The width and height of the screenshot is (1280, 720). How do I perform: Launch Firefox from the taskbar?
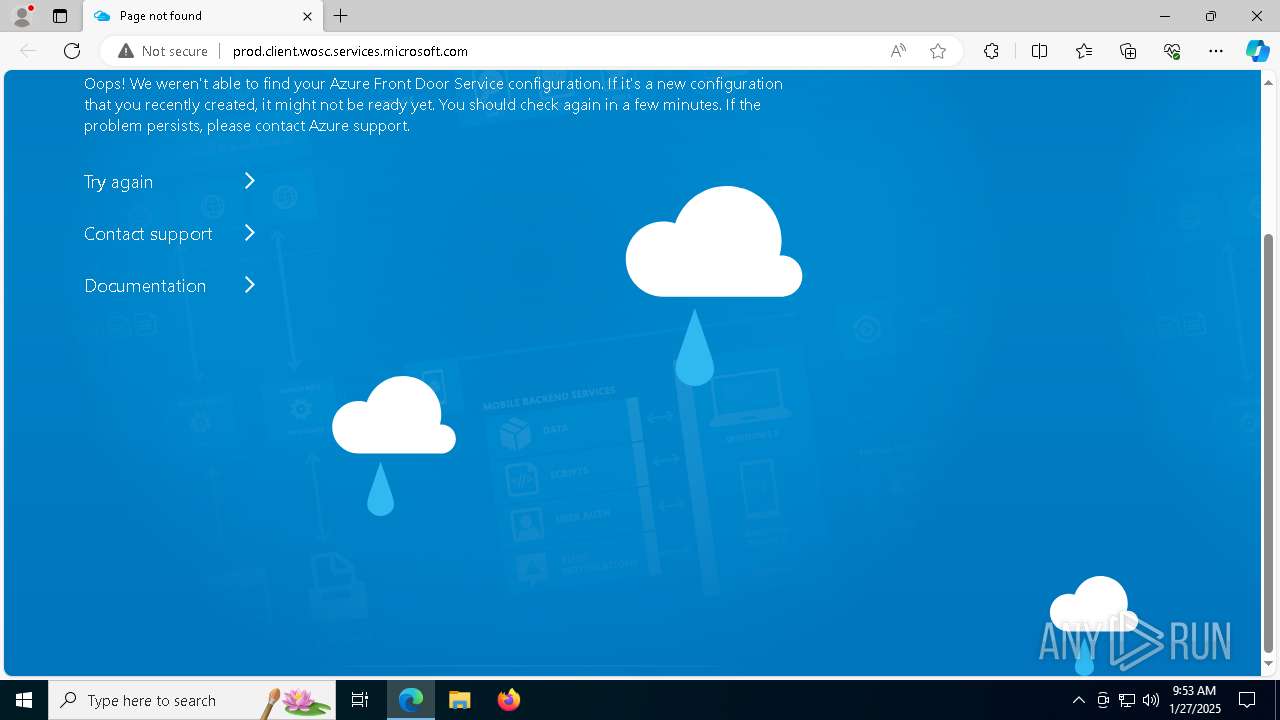(x=508, y=700)
